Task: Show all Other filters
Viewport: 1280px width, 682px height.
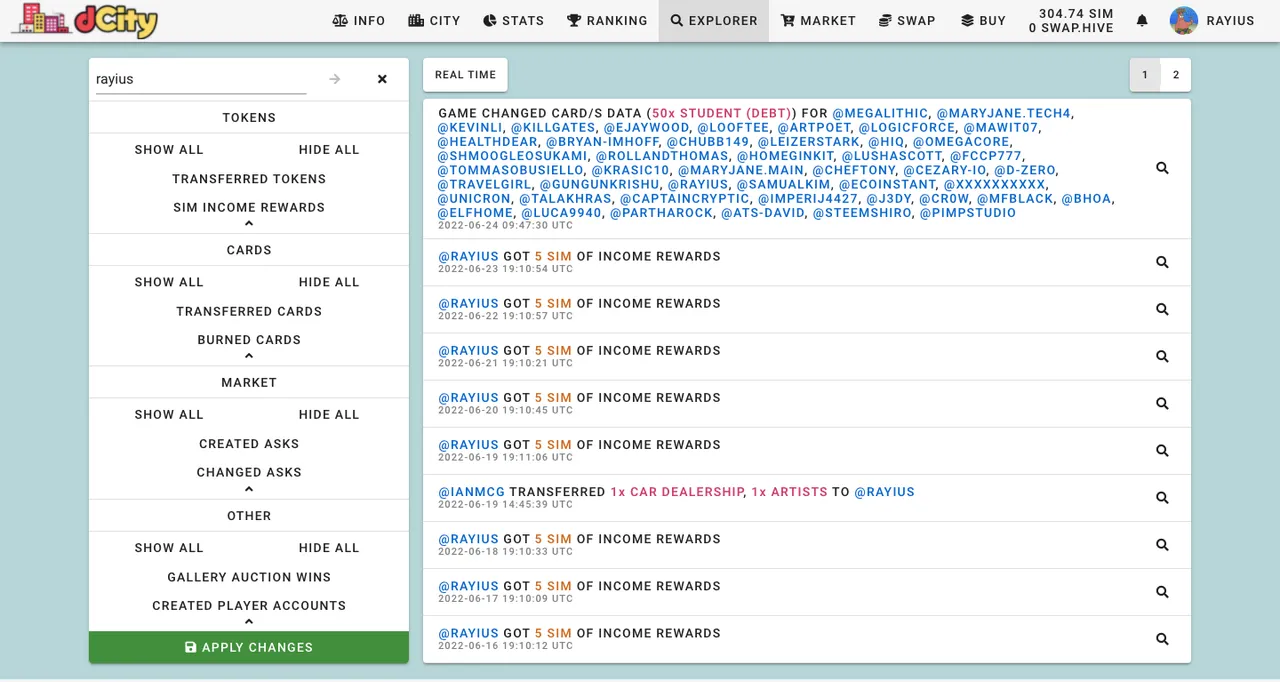Action: [x=169, y=548]
